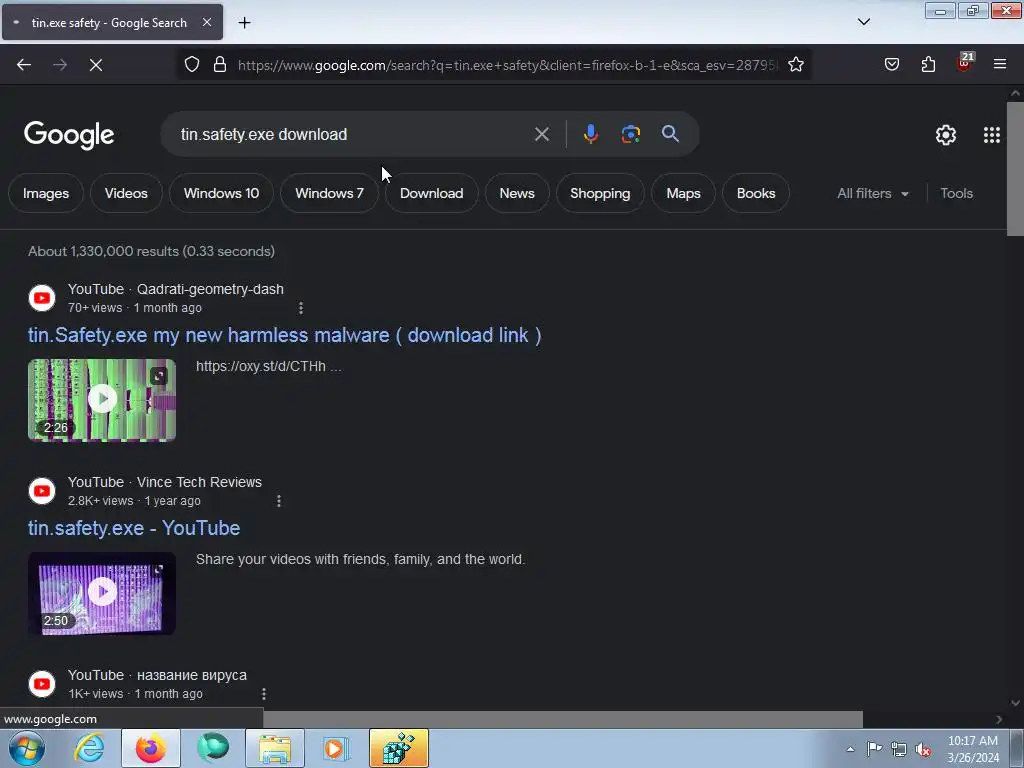
Task: Click the vertical scrollbar thumb
Action: click(x=1015, y=168)
